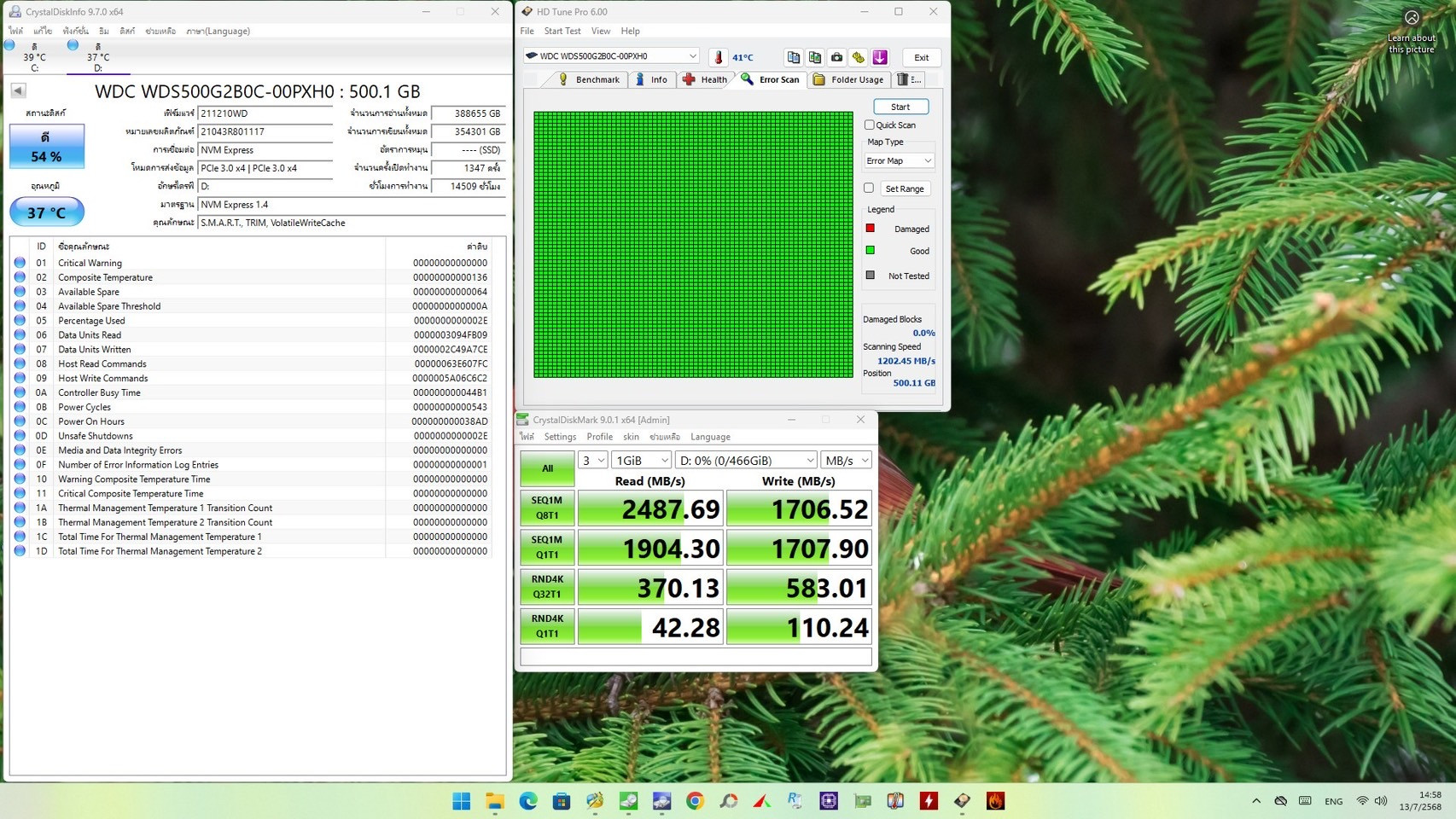Switch to HD Tune hard disk taskbar icon
Viewport: 1456px width, 819px height.
click(x=962, y=801)
